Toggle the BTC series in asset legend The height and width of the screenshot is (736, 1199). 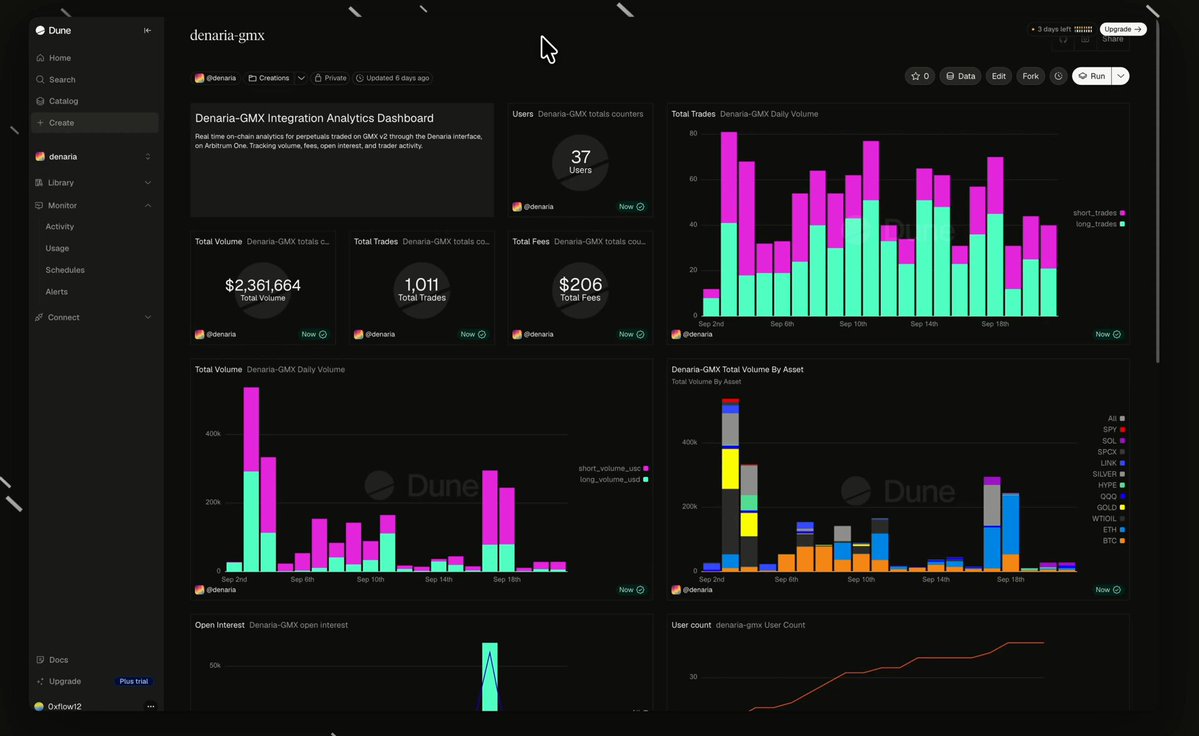[x=1113, y=541]
